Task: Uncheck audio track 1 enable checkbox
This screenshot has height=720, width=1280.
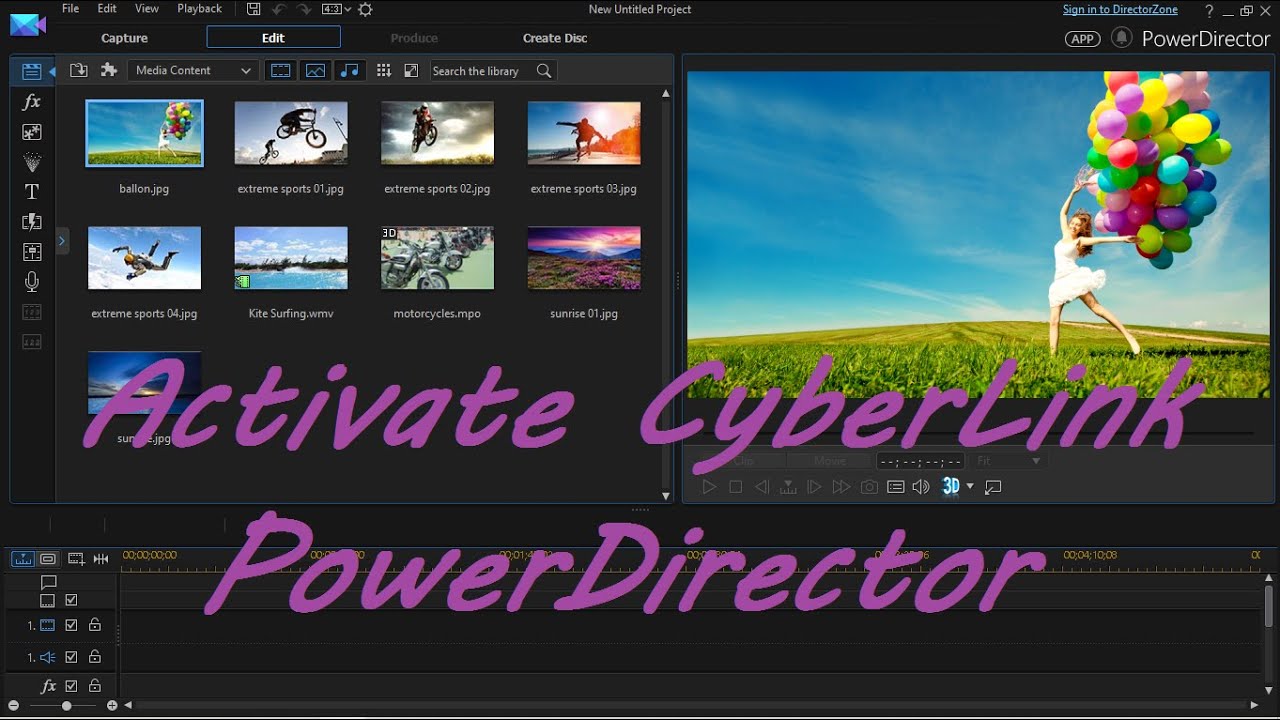Action: (71, 657)
